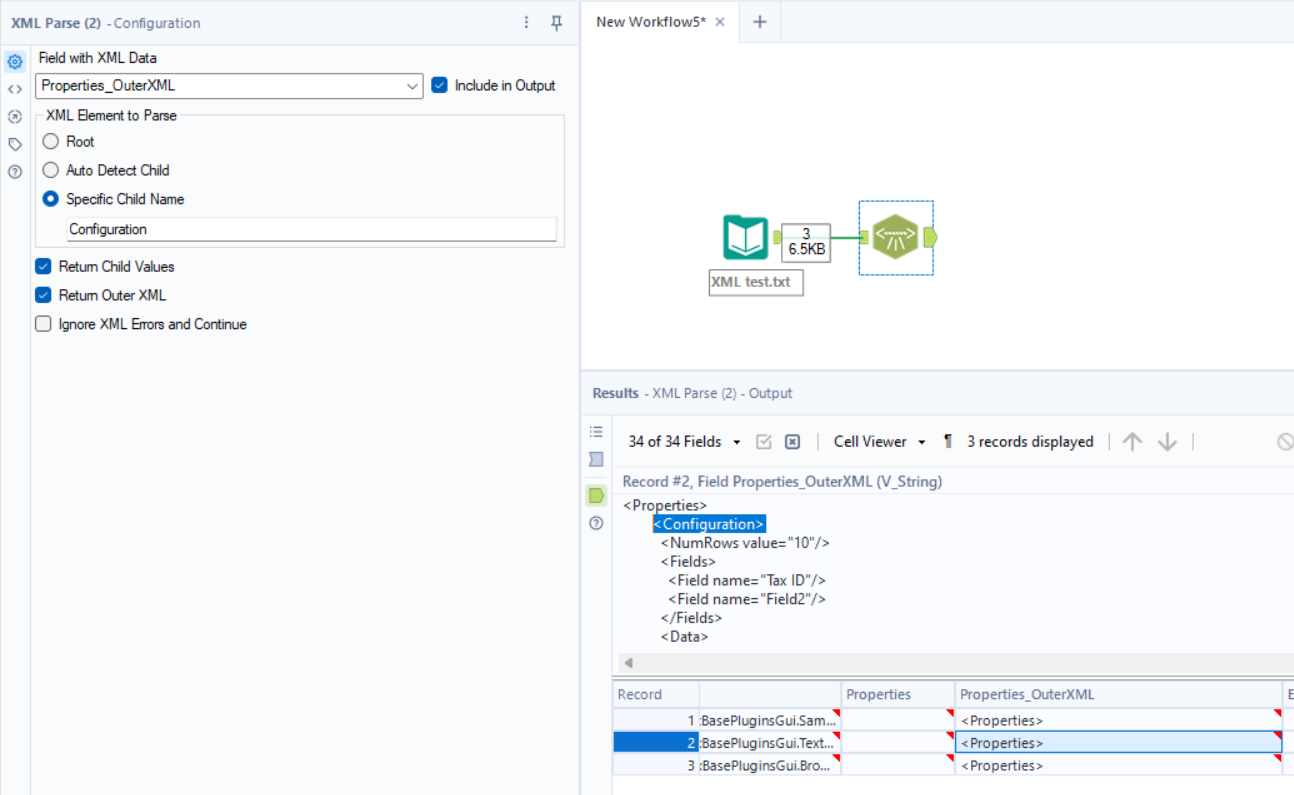The image size is (1294, 795).
Task: Click the Specific Child Name text field
Action: pyautogui.click(x=311, y=229)
